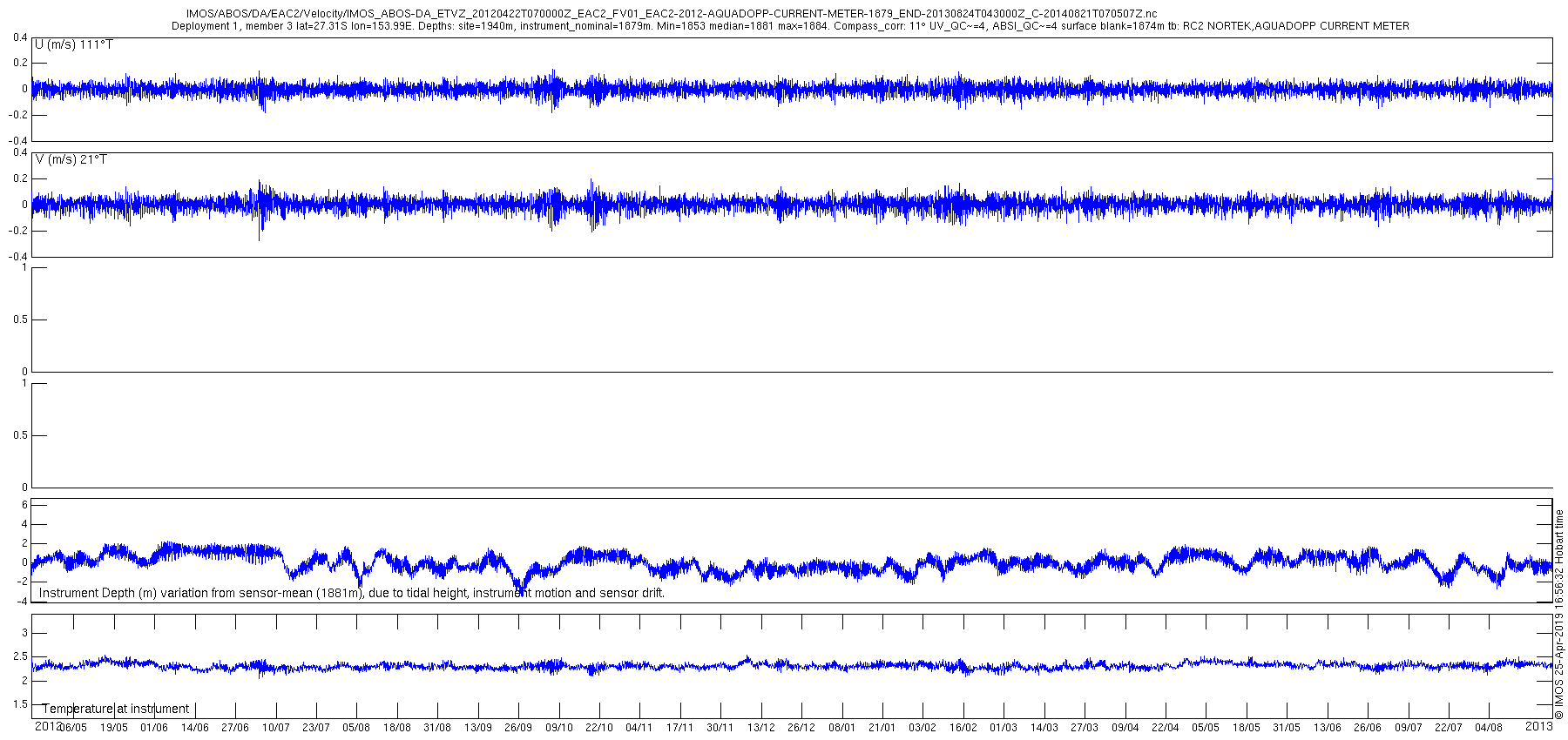The image size is (1568, 740).
Task: Click the '01/03' date tick label
Action: pyautogui.click(x=1004, y=728)
